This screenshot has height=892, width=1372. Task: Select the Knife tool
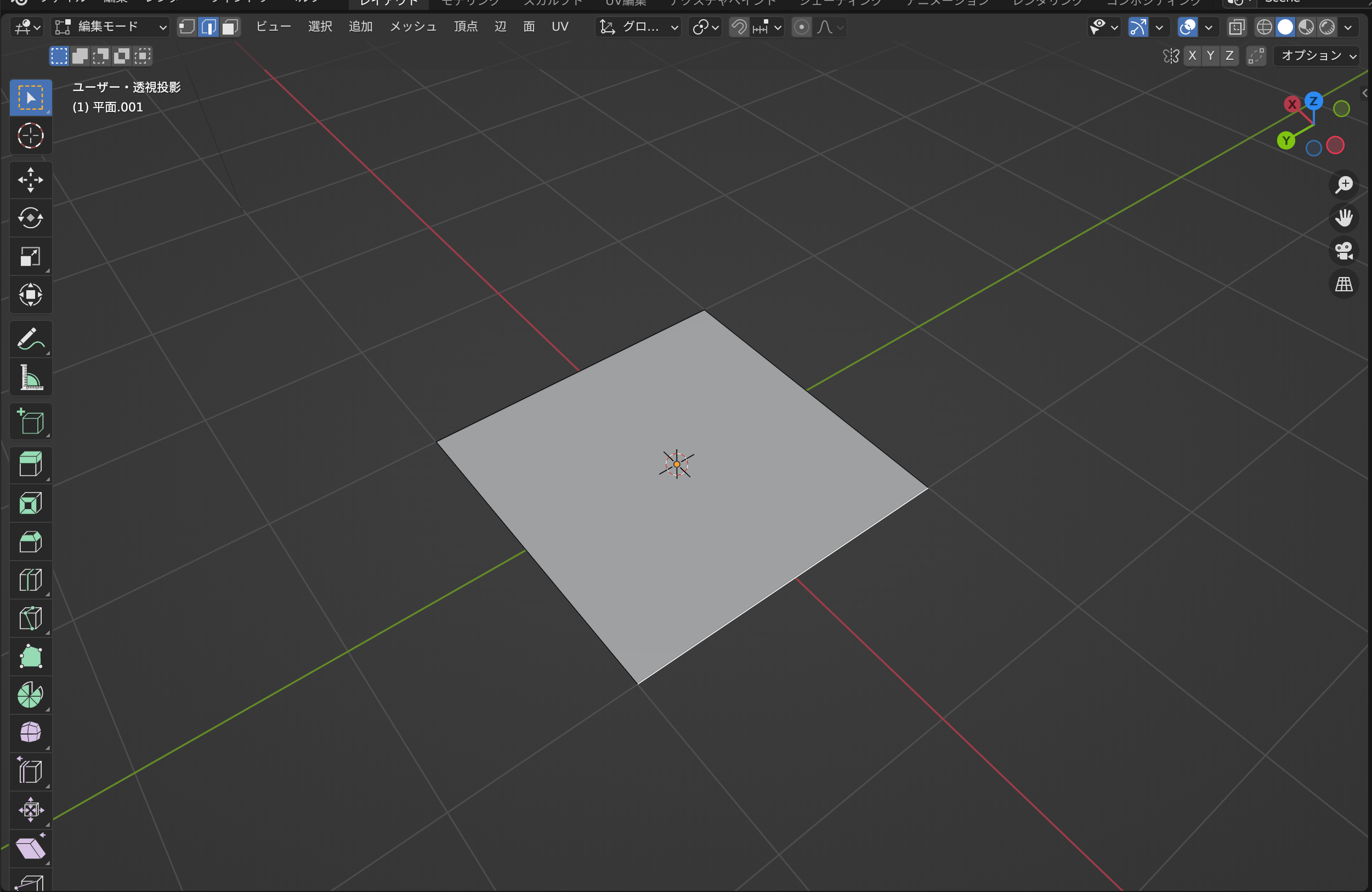coord(31,618)
